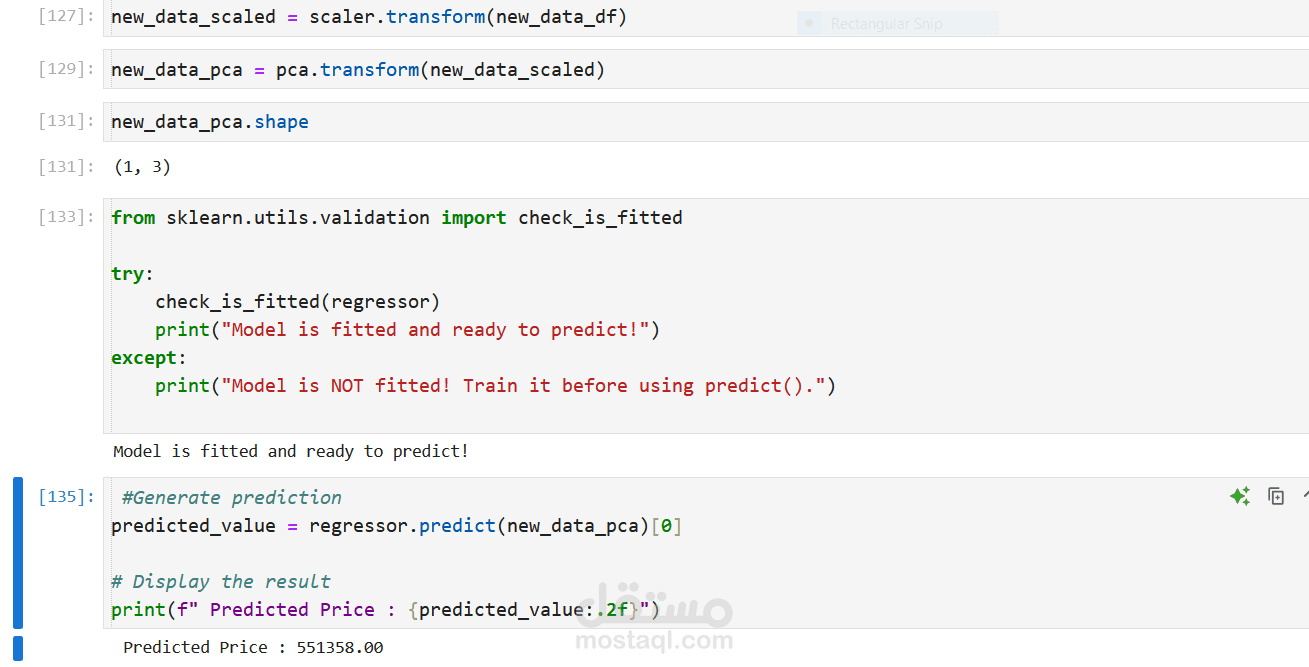This screenshot has height=667, width=1309.
Task: Click the new_data_pca.shape cell
Action: click(210, 121)
